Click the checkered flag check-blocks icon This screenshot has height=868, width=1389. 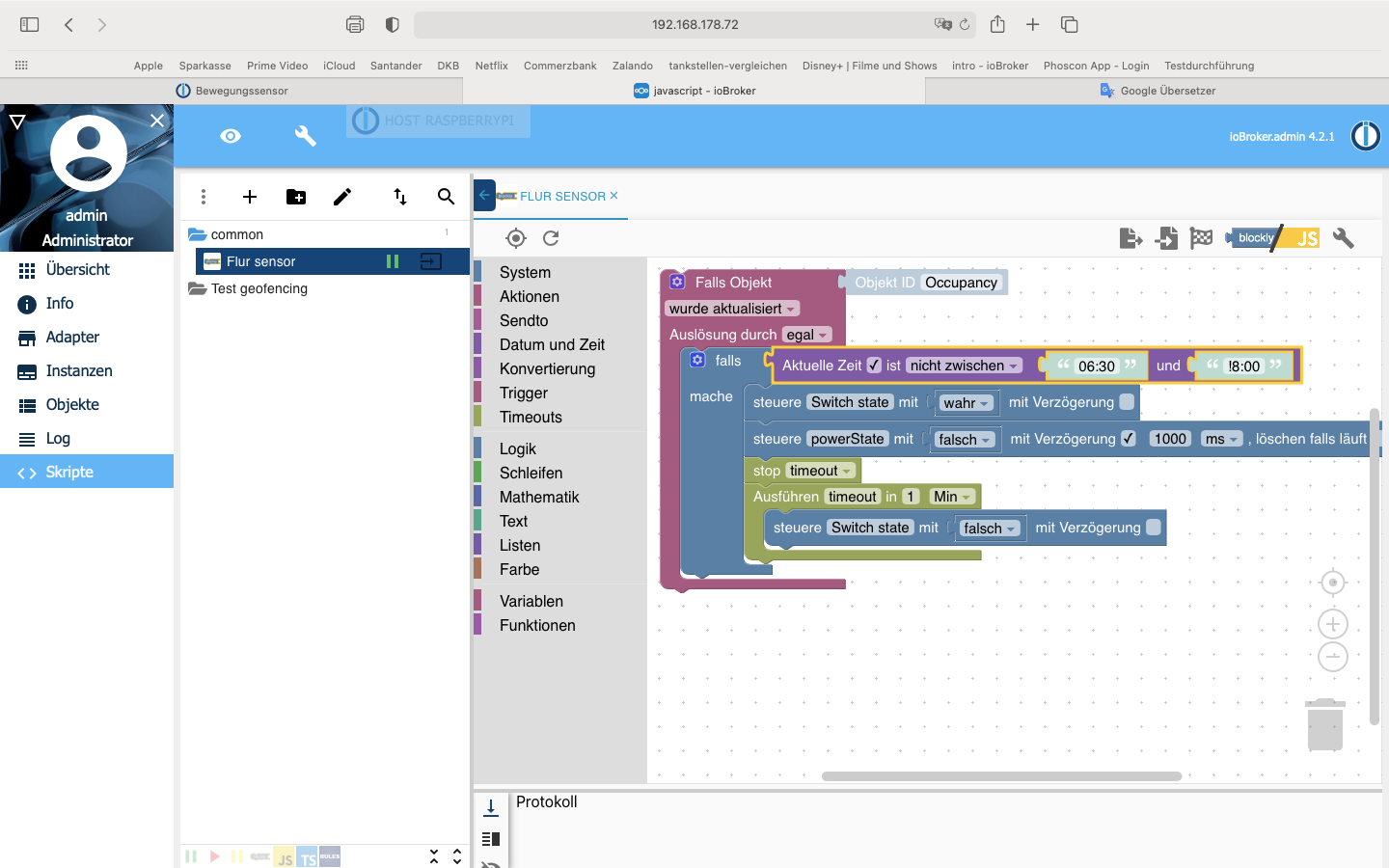(1201, 238)
